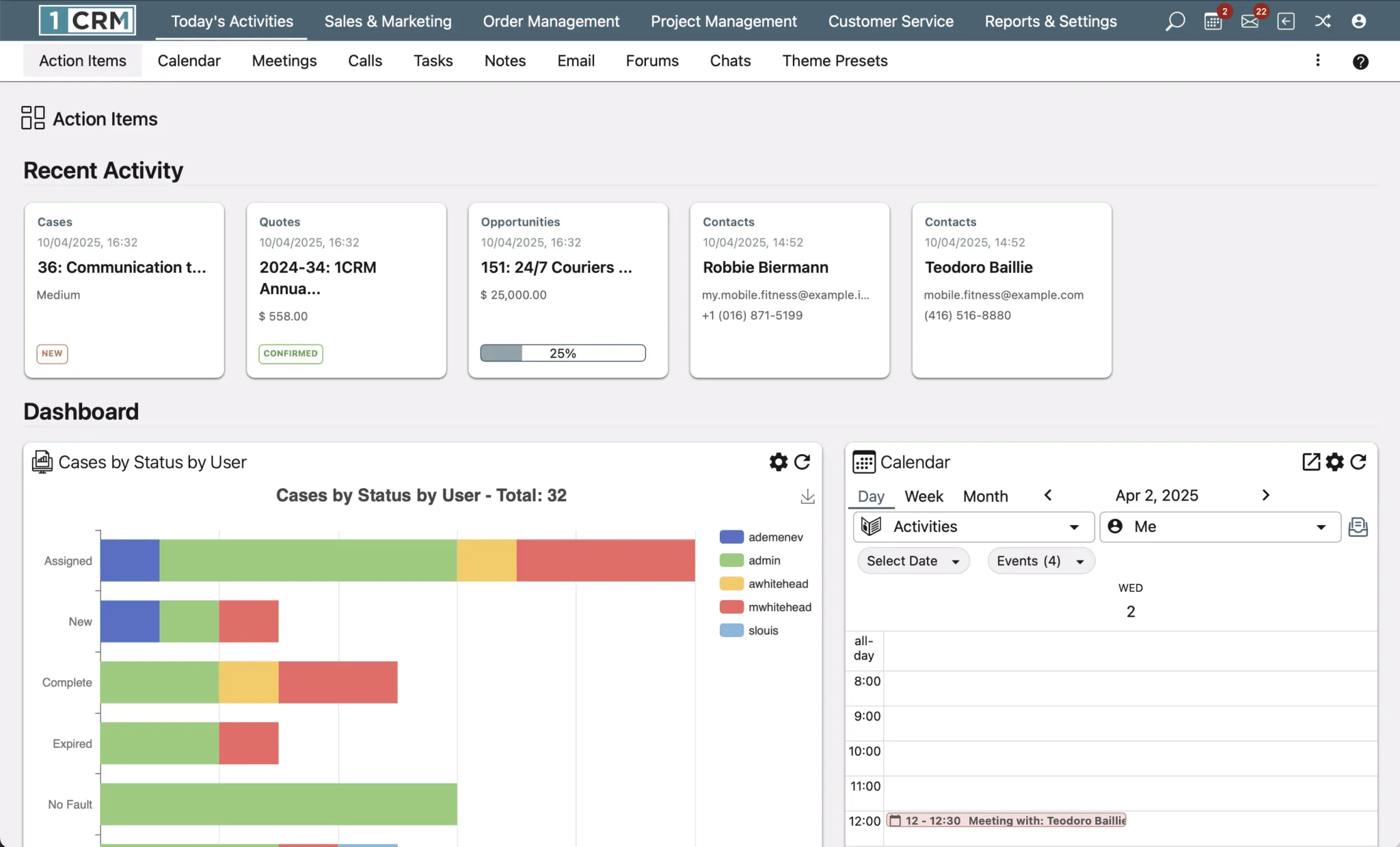Viewport: 1400px width, 847px height.
Task: Click the shuffle shortcuts icon in header
Action: pos(1323,21)
